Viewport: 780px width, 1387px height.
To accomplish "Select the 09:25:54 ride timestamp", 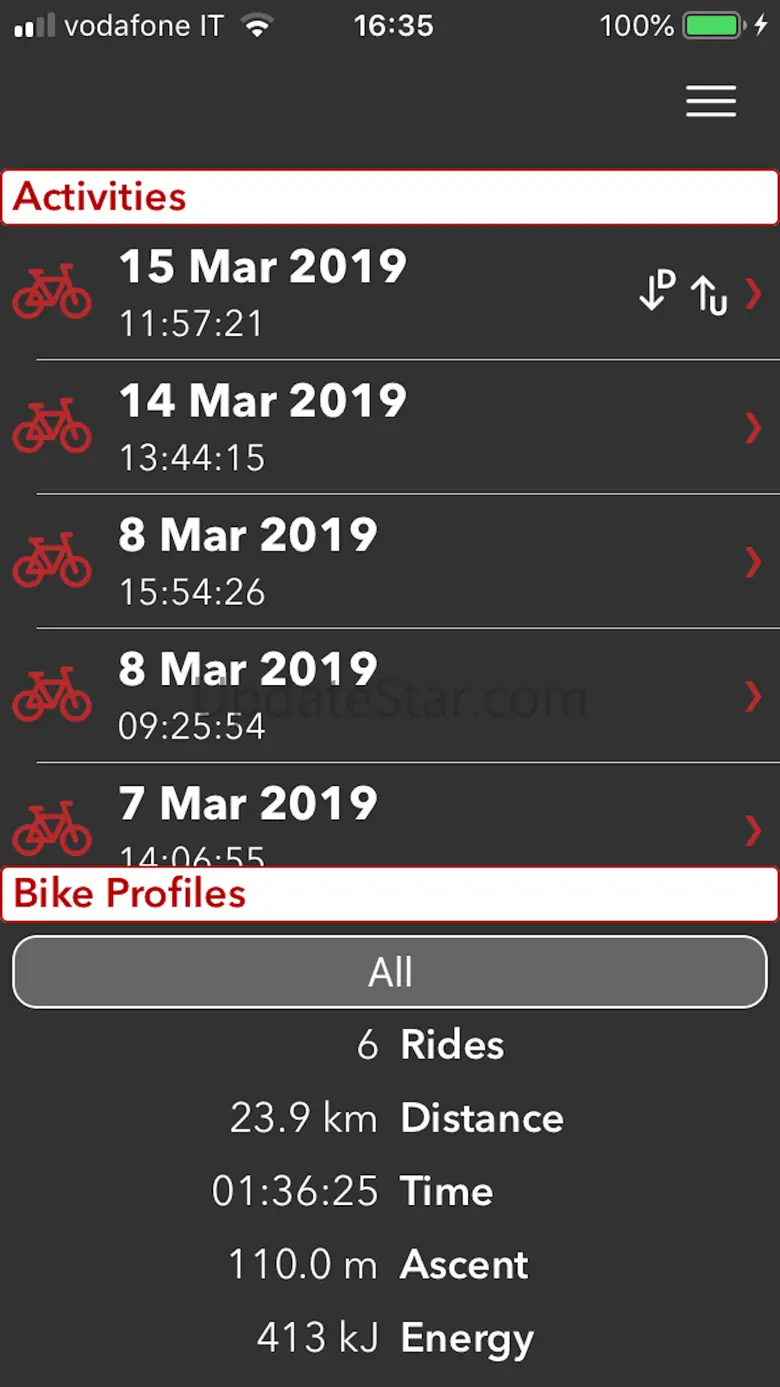I will (x=192, y=726).
